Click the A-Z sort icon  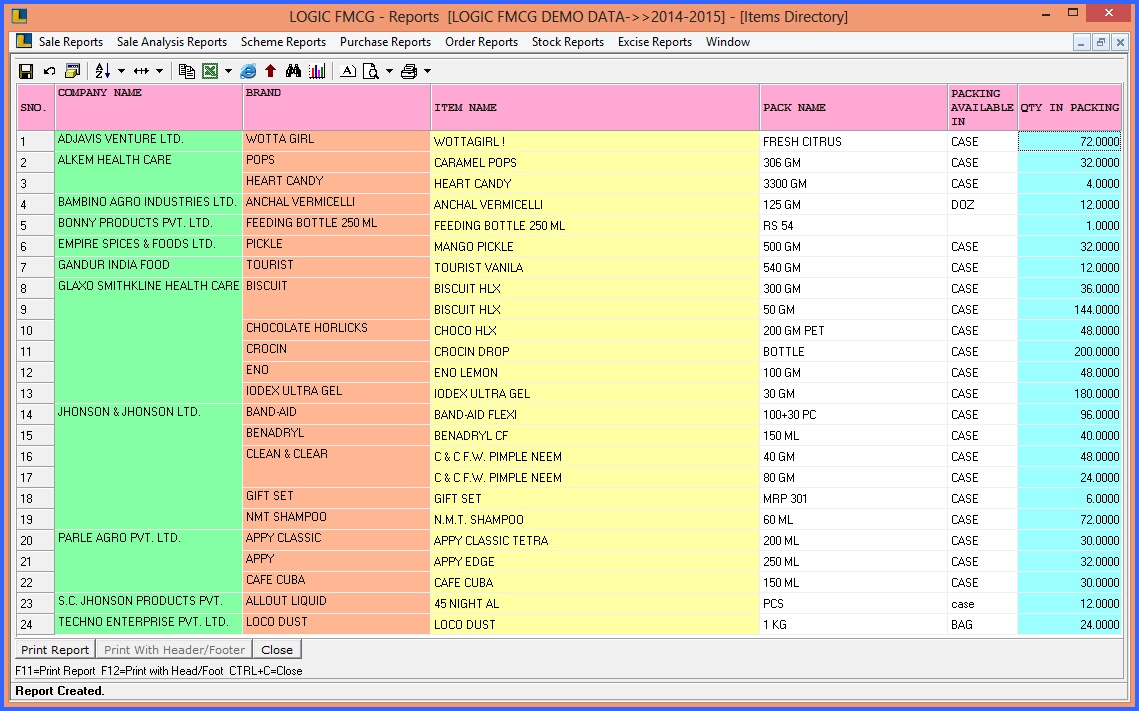tap(102, 71)
